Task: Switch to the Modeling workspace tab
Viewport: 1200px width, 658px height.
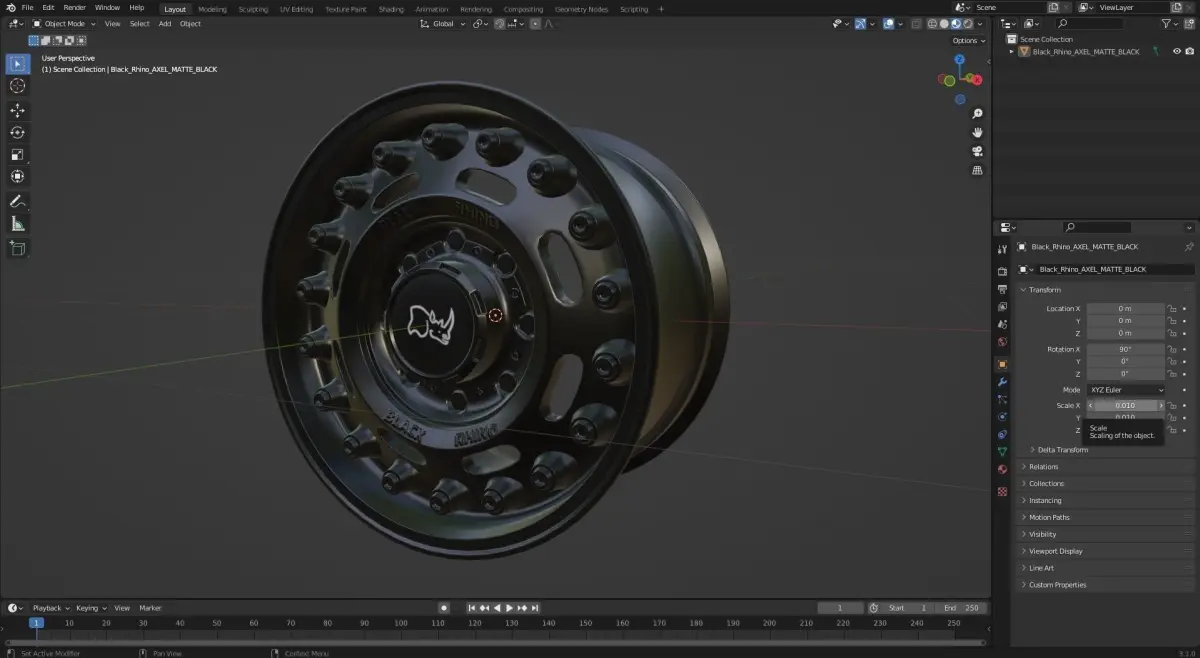Action: pyautogui.click(x=212, y=9)
